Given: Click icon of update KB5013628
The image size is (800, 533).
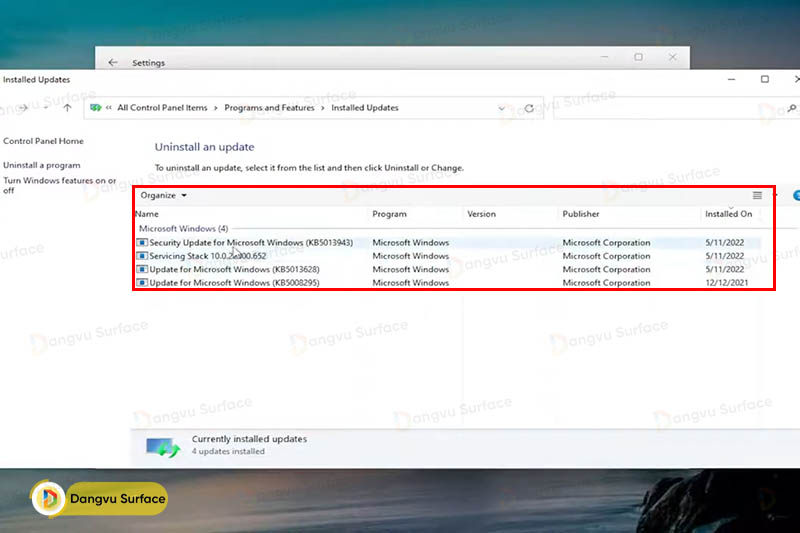Looking at the screenshot, I should (x=142, y=269).
